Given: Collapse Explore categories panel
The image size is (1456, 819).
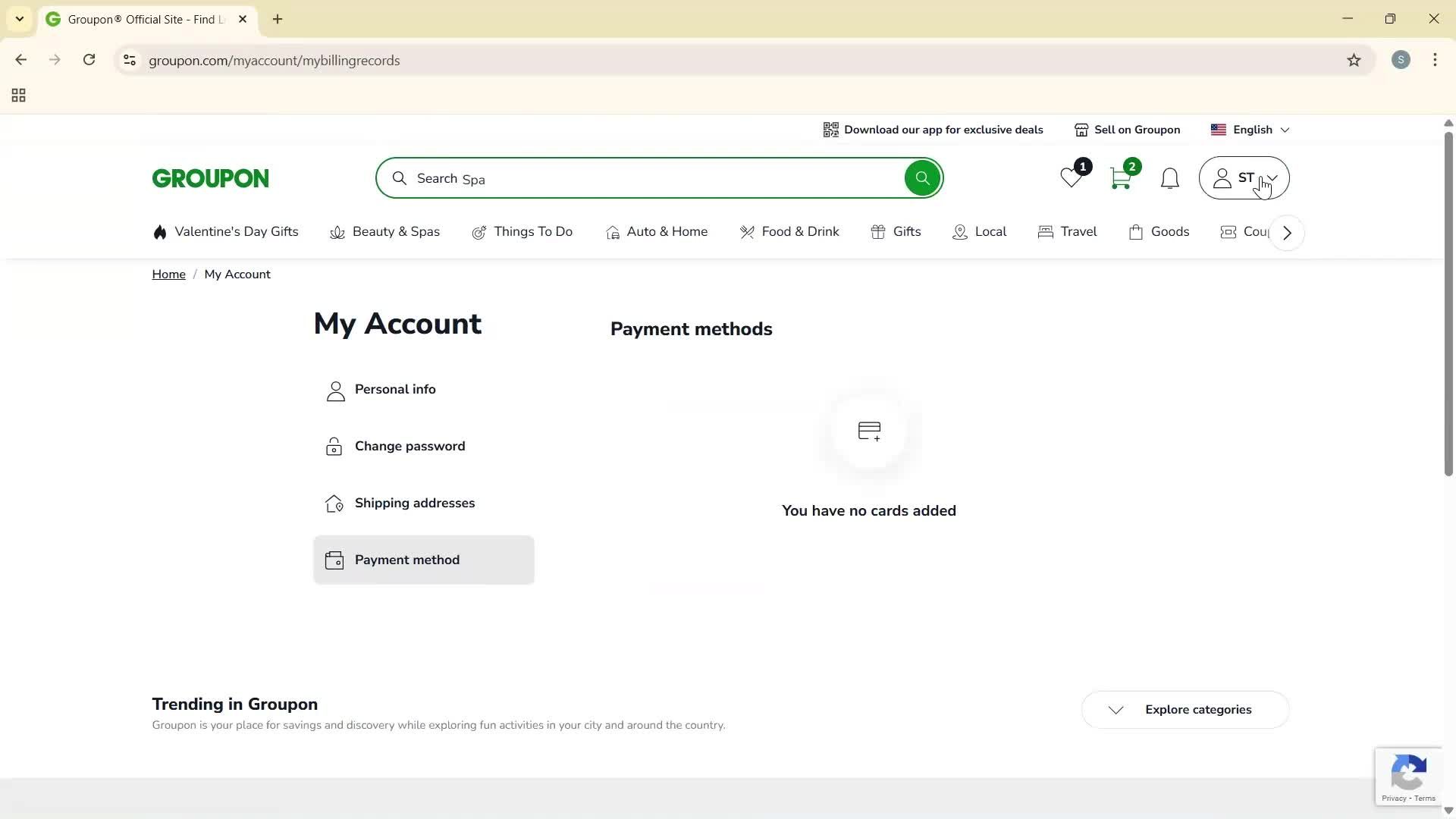Looking at the screenshot, I should point(1116,710).
